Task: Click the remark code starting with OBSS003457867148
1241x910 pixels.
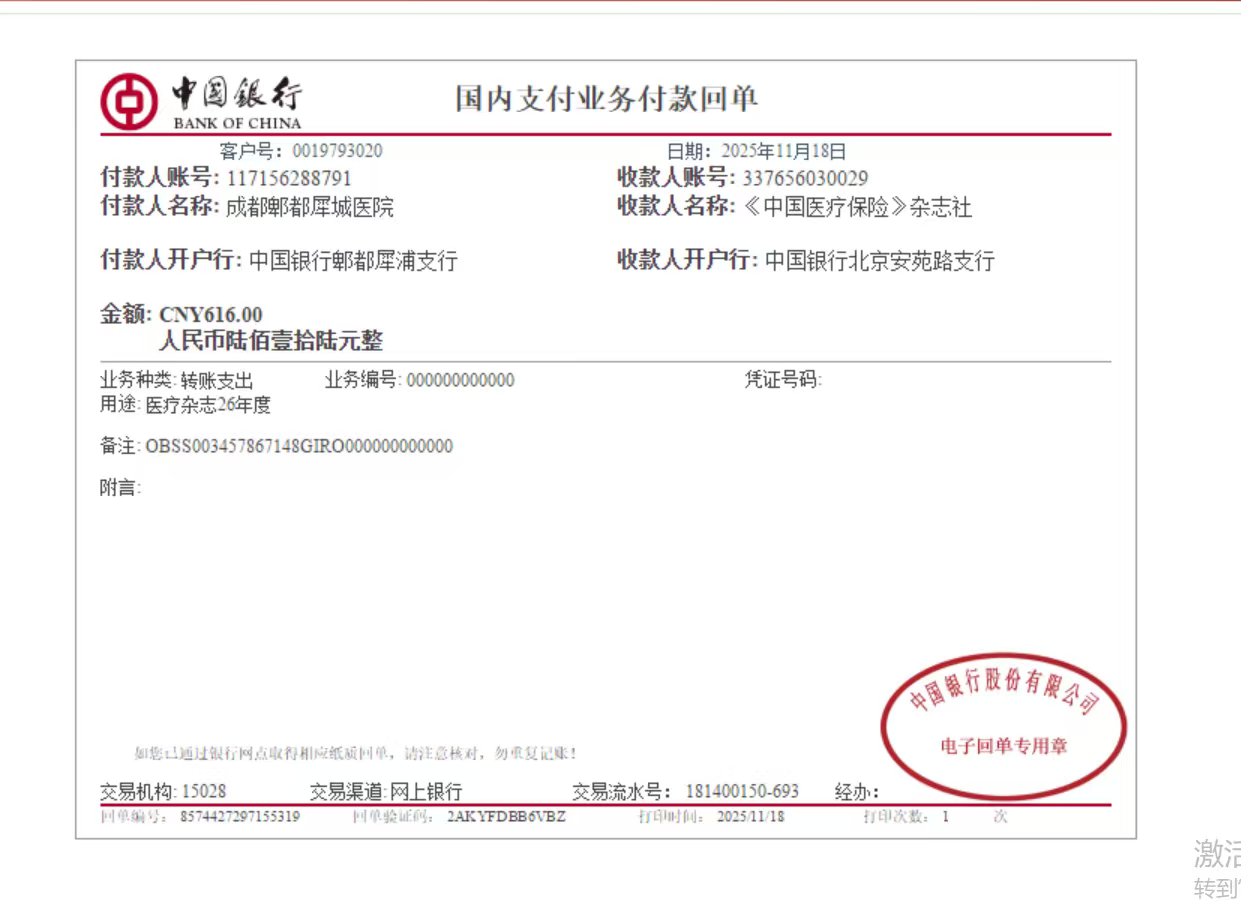Action: click(x=299, y=446)
